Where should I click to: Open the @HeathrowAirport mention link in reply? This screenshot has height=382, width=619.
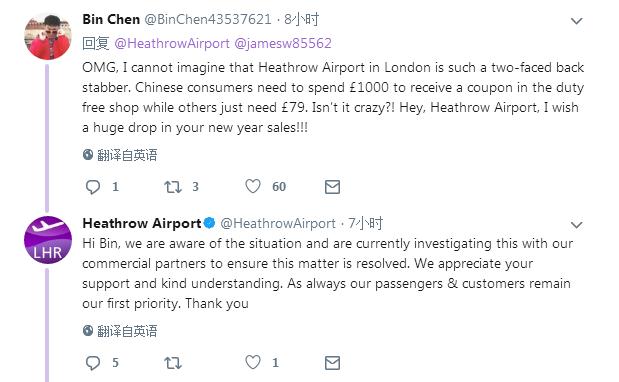pyautogui.click(x=172, y=43)
